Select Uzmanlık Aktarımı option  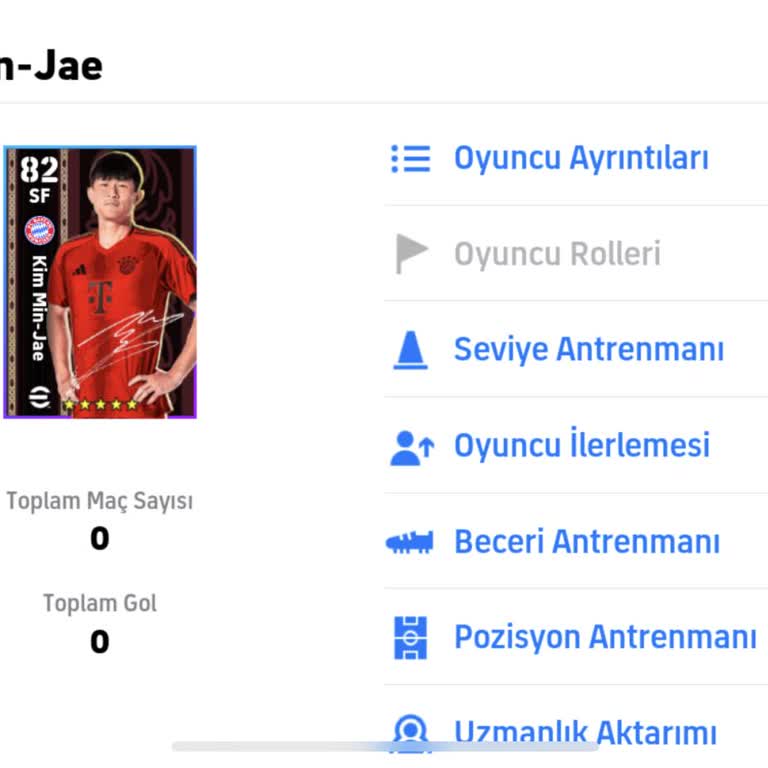[x=585, y=732]
